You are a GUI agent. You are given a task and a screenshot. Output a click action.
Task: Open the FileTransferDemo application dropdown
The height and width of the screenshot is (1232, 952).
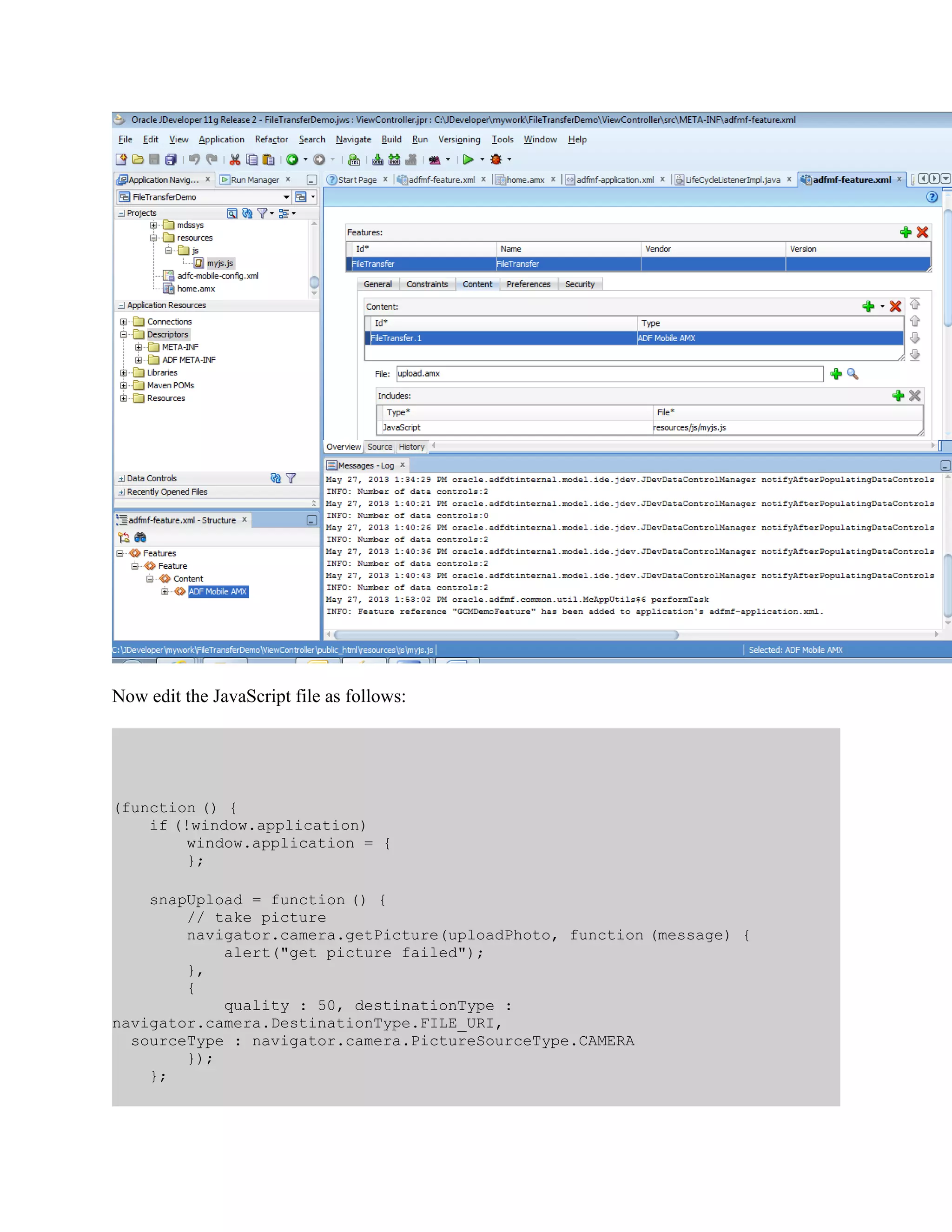[x=286, y=197]
